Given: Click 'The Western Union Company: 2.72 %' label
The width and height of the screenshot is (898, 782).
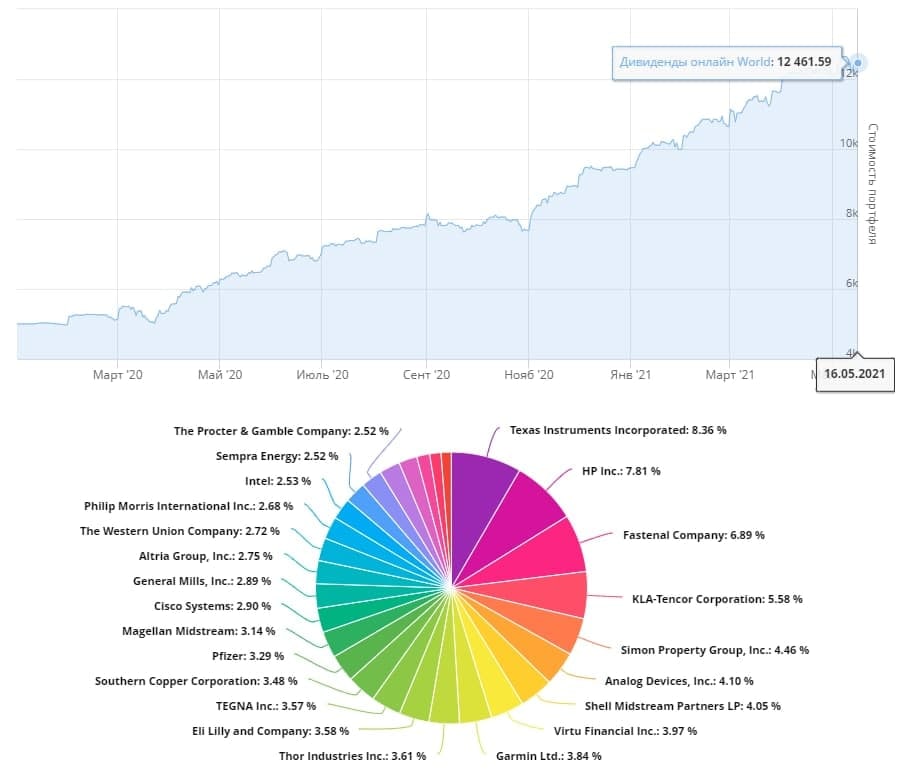Looking at the screenshot, I should point(180,531).
